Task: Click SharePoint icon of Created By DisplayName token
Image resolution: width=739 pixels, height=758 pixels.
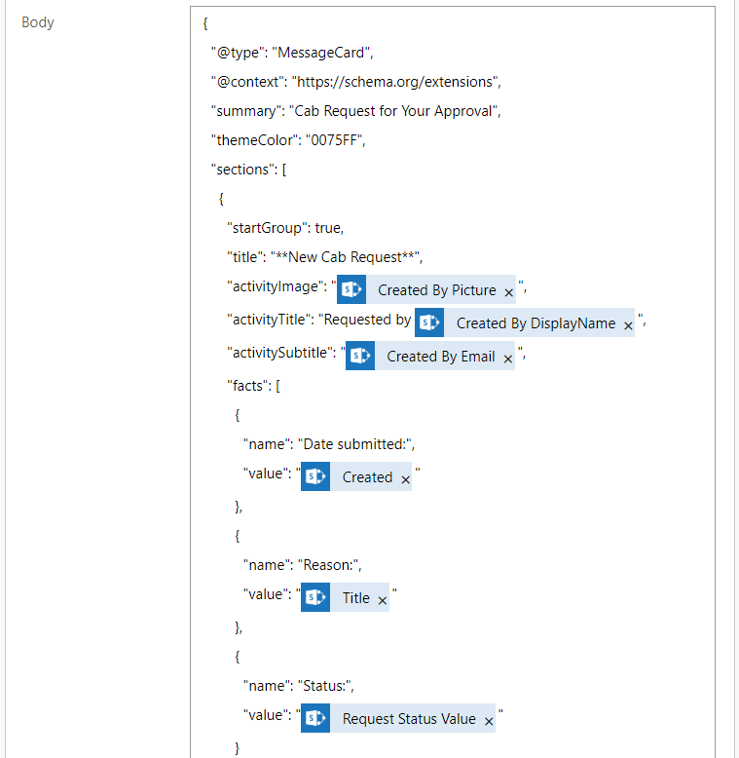Action: (x=429, y=322)
